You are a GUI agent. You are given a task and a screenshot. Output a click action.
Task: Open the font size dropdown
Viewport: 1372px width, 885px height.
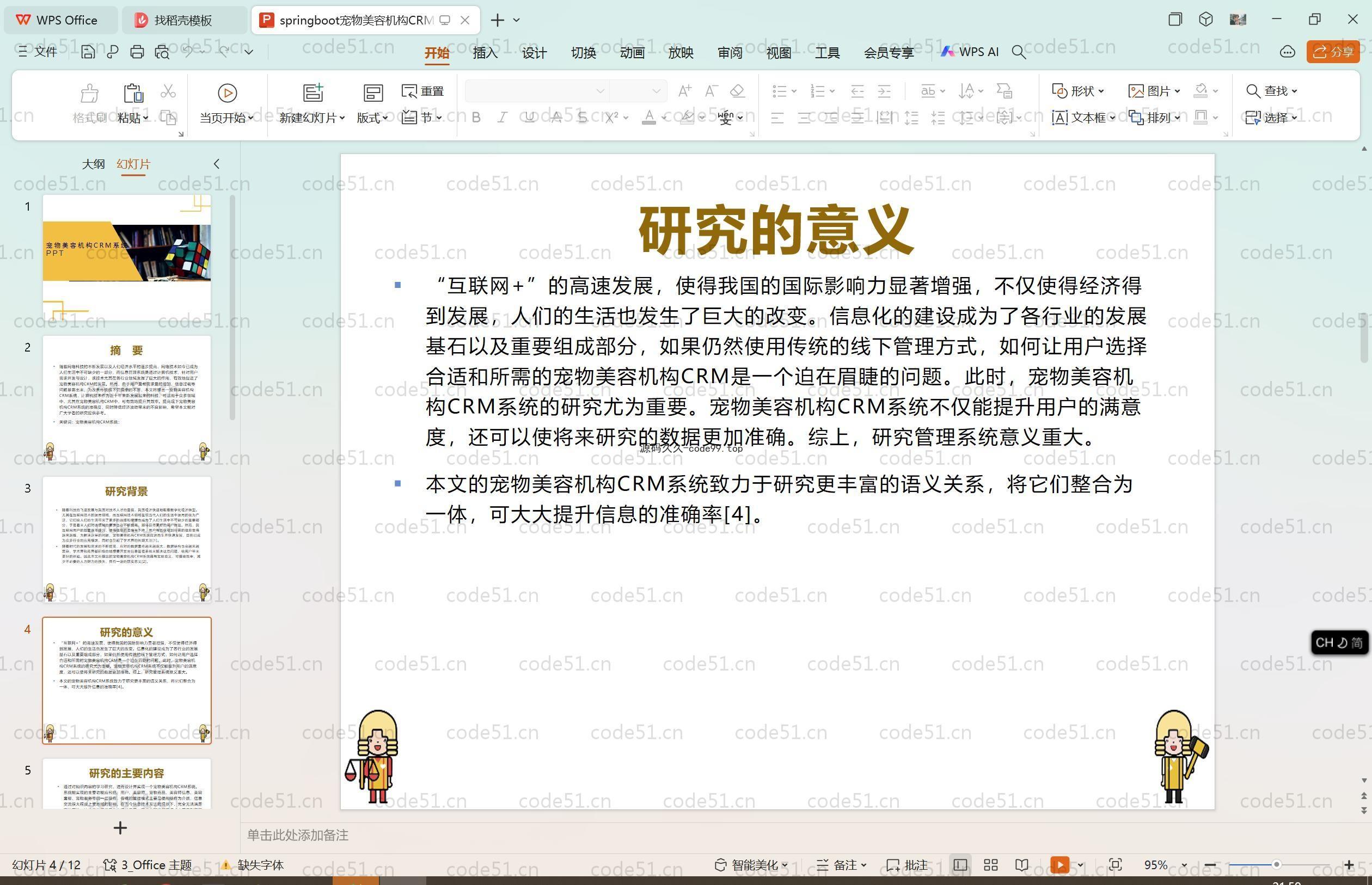pyautogui.click(x=656, y=91)
